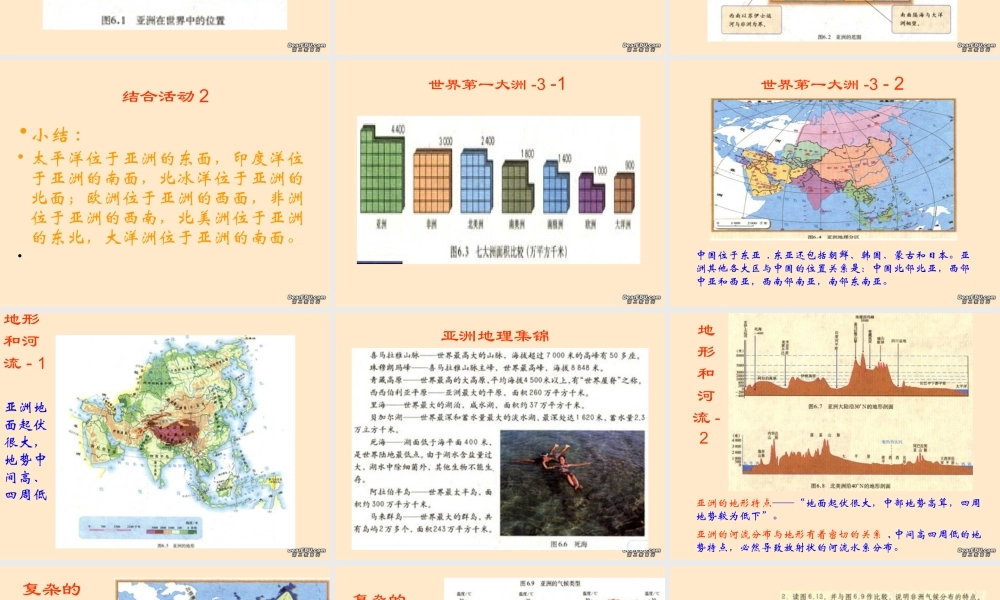Click the elevation legend under terrain map
1000x600 pixels.
click(142, 528)
